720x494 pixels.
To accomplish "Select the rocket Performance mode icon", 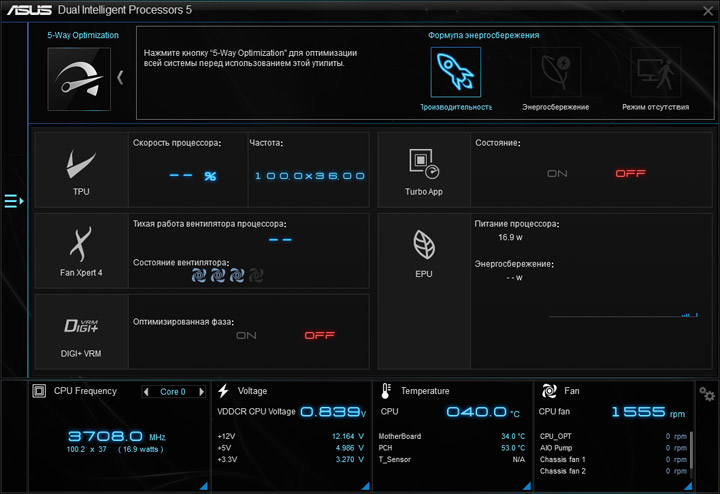I will point(456,72).
